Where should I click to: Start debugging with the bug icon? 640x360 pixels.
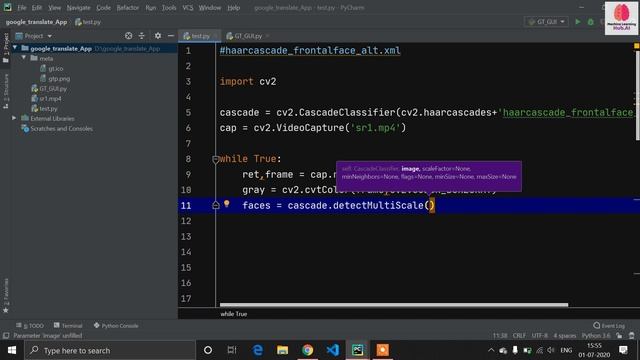(591, 22)
